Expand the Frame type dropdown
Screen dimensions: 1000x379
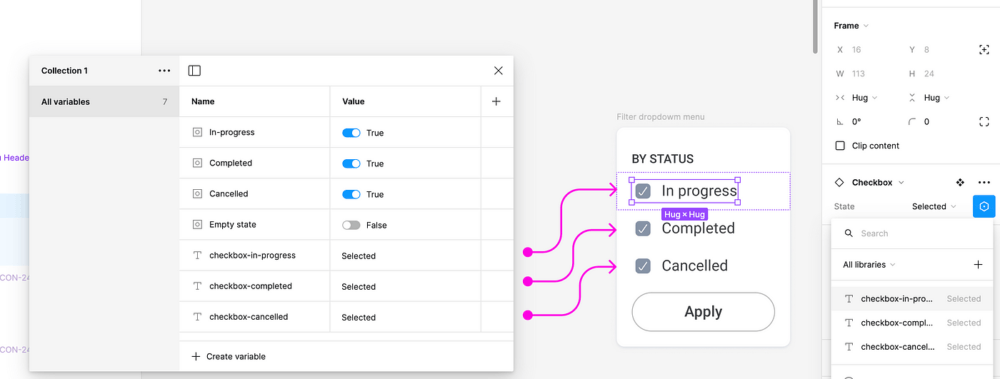[851, 26]
